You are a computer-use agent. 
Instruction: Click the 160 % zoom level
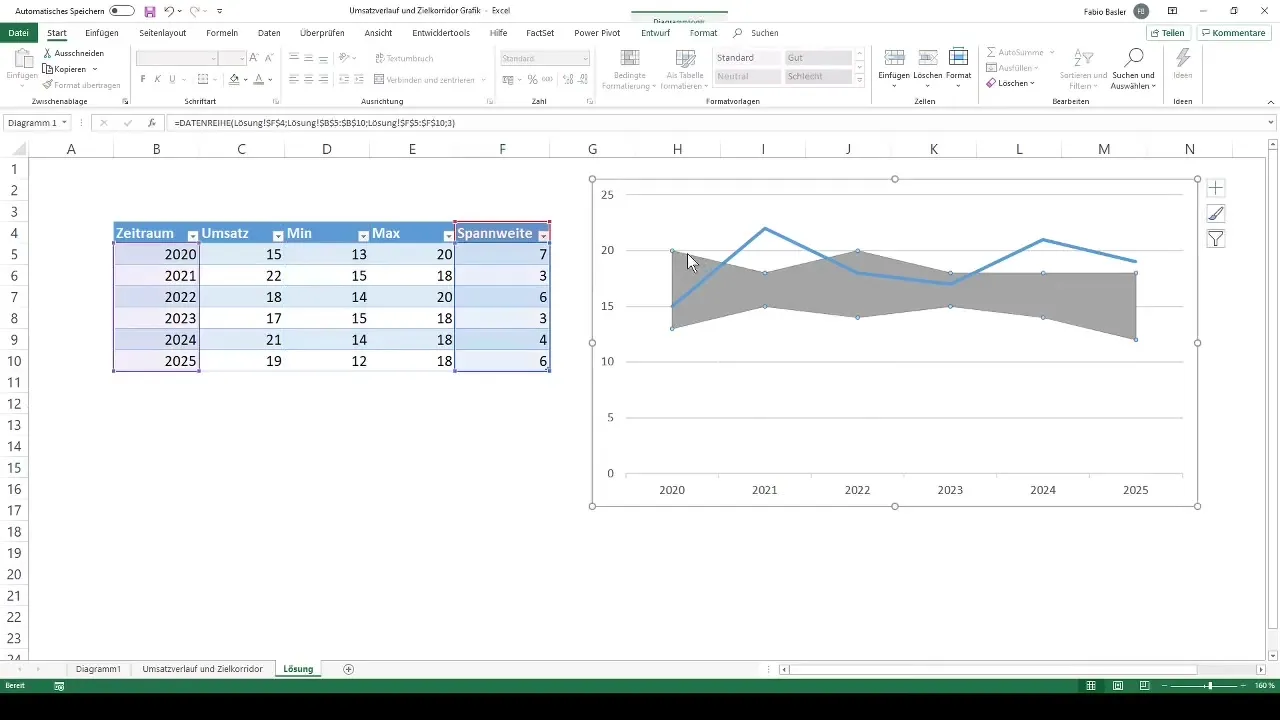tap(1265, 686)
